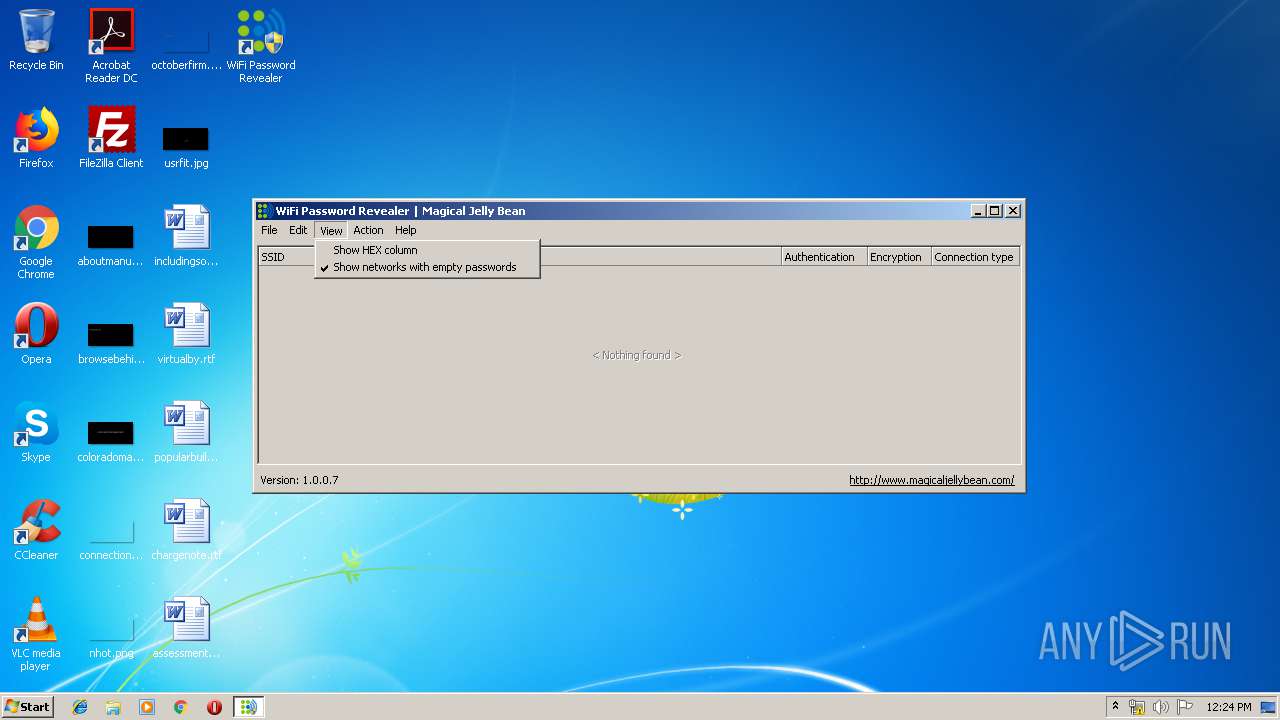Select virtualby.rtf document on desktop

pos(186,335)
